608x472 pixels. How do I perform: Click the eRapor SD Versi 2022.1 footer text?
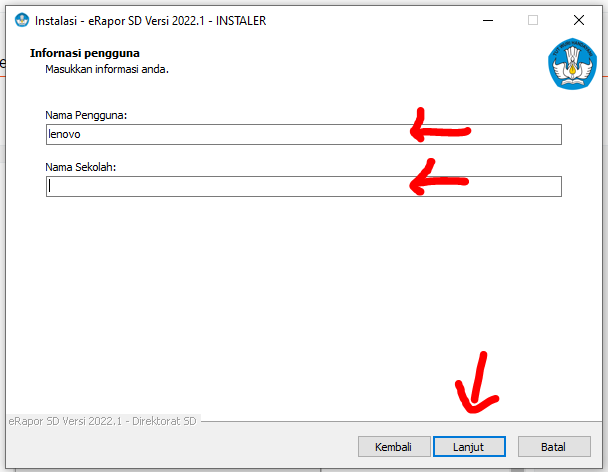coord(102,421)
